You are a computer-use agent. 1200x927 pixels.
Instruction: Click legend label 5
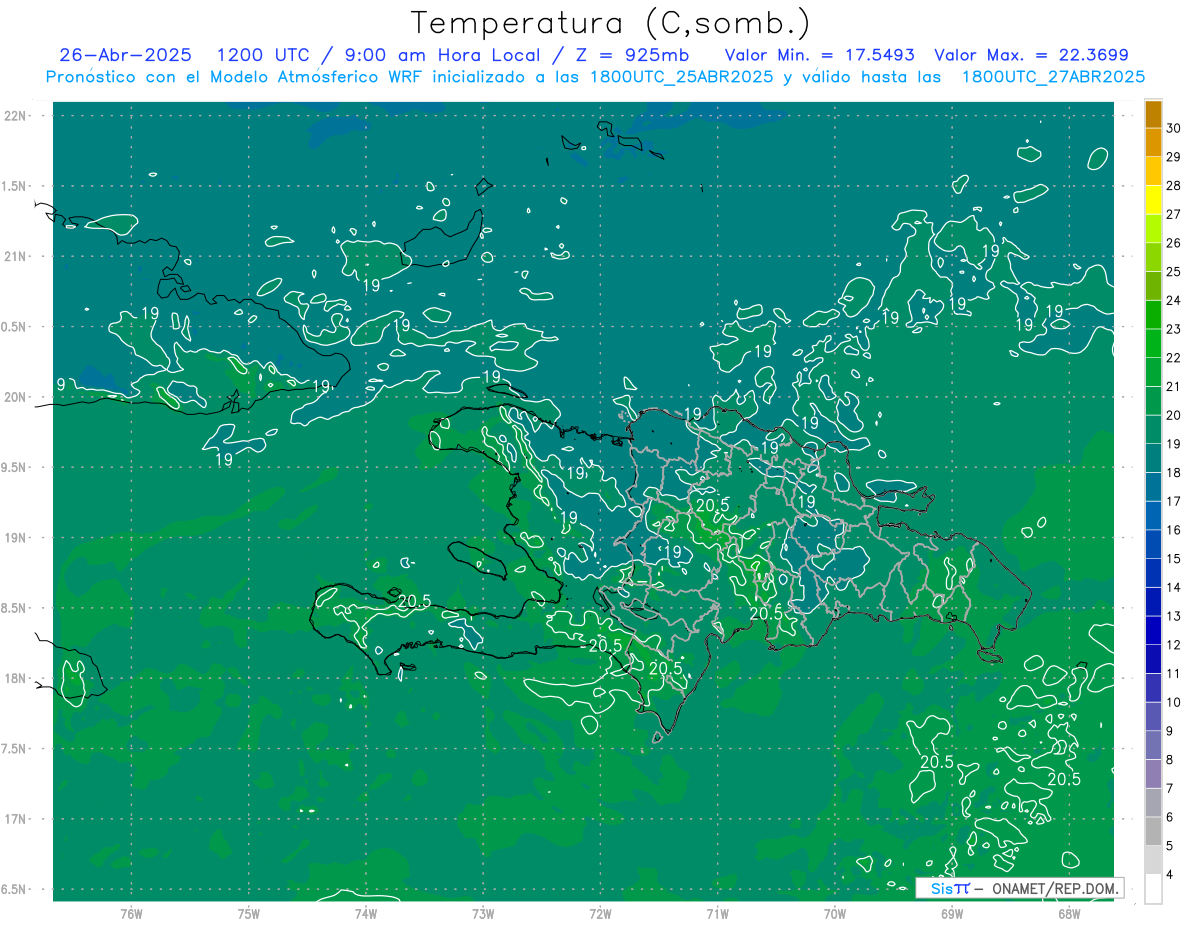click(x=1170, y=846)
